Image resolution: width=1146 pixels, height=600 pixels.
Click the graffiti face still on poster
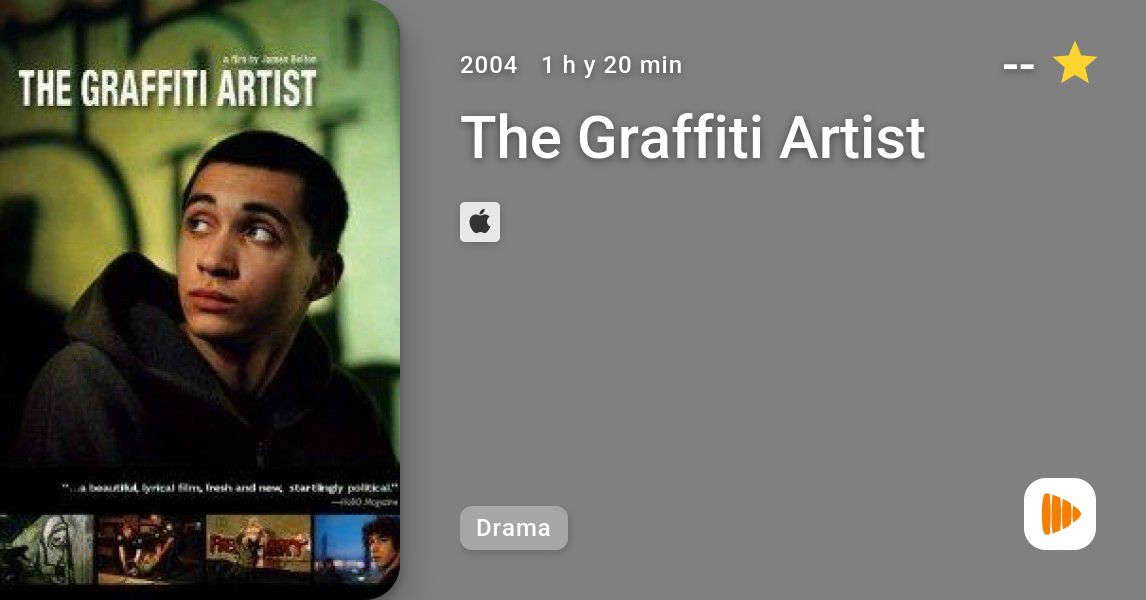click(x=47, y=550)
